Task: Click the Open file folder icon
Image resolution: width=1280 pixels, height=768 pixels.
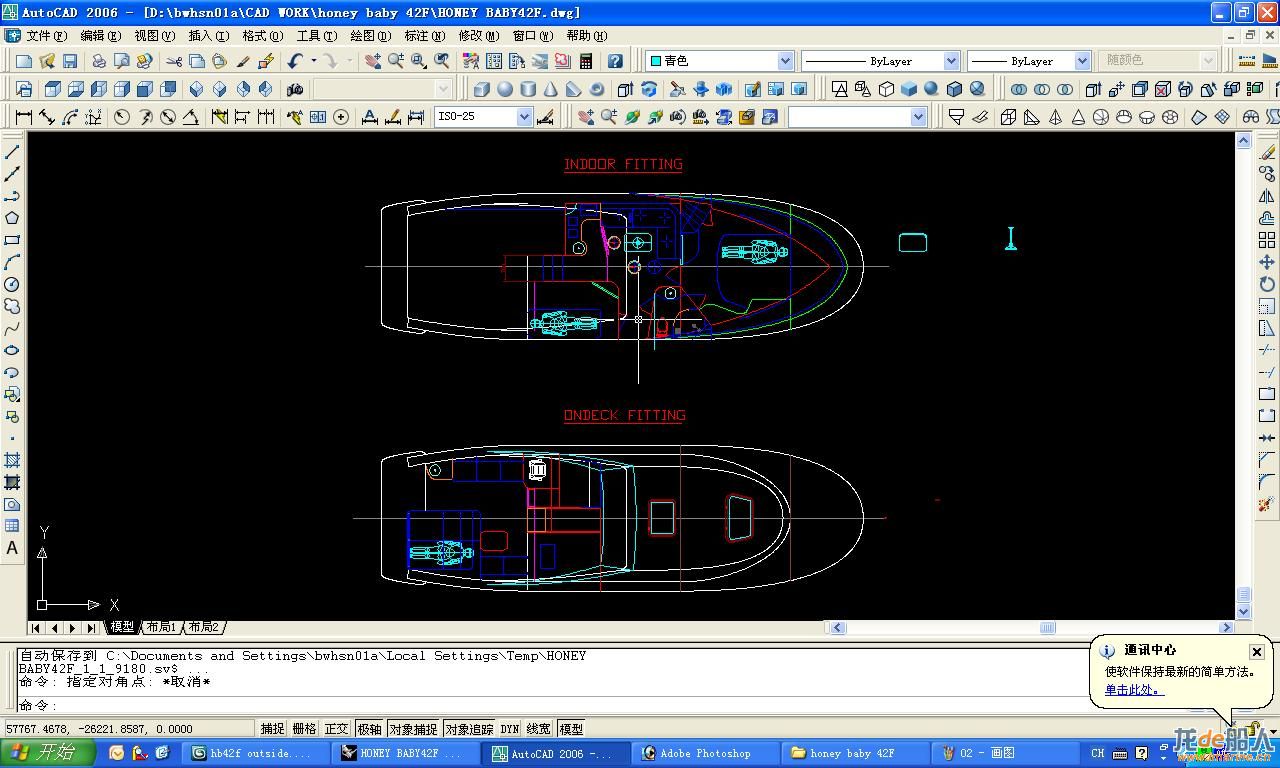Action: (x=46, y=61)
